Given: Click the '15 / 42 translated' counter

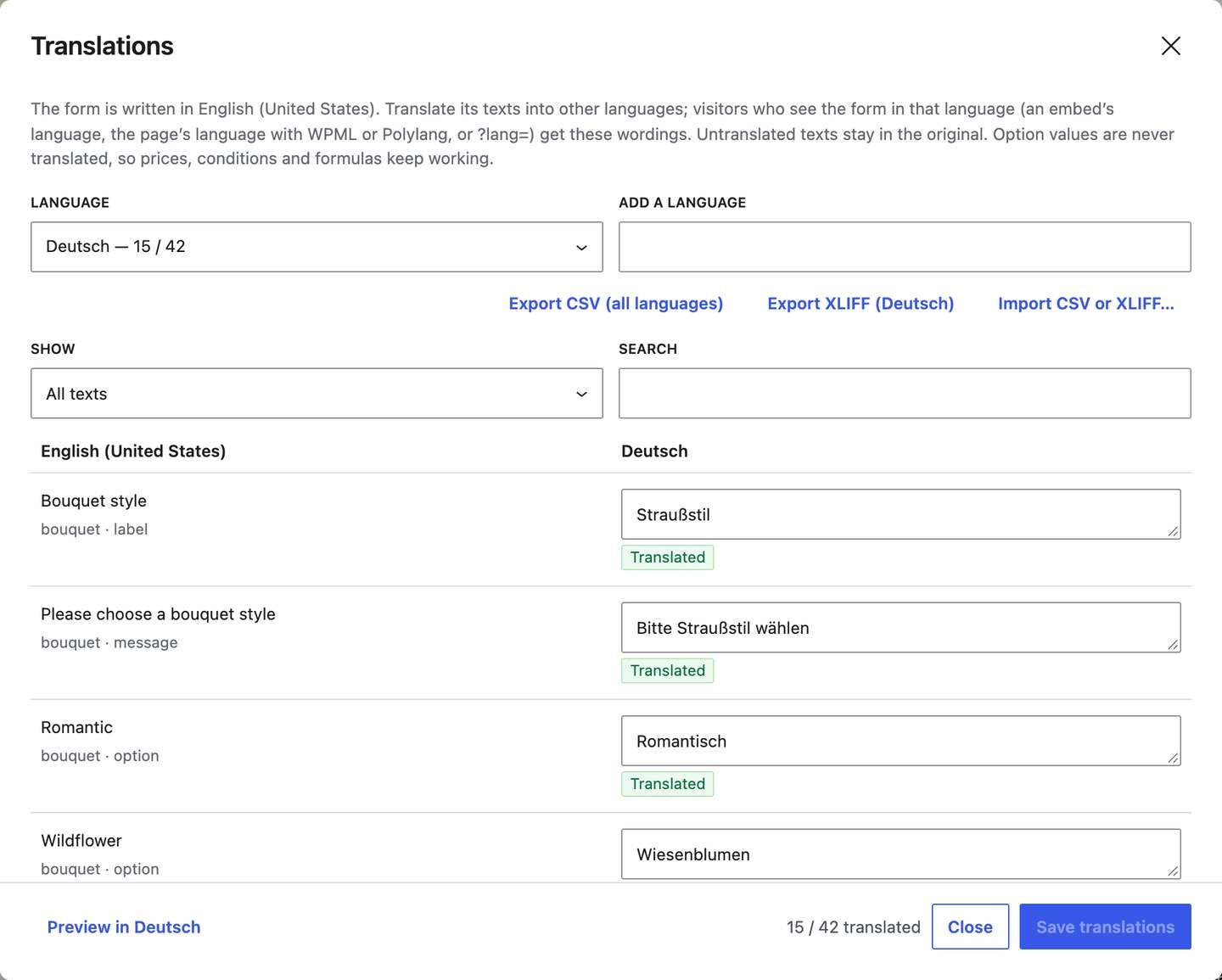Looking at the screenshot, I should point(853,927).
